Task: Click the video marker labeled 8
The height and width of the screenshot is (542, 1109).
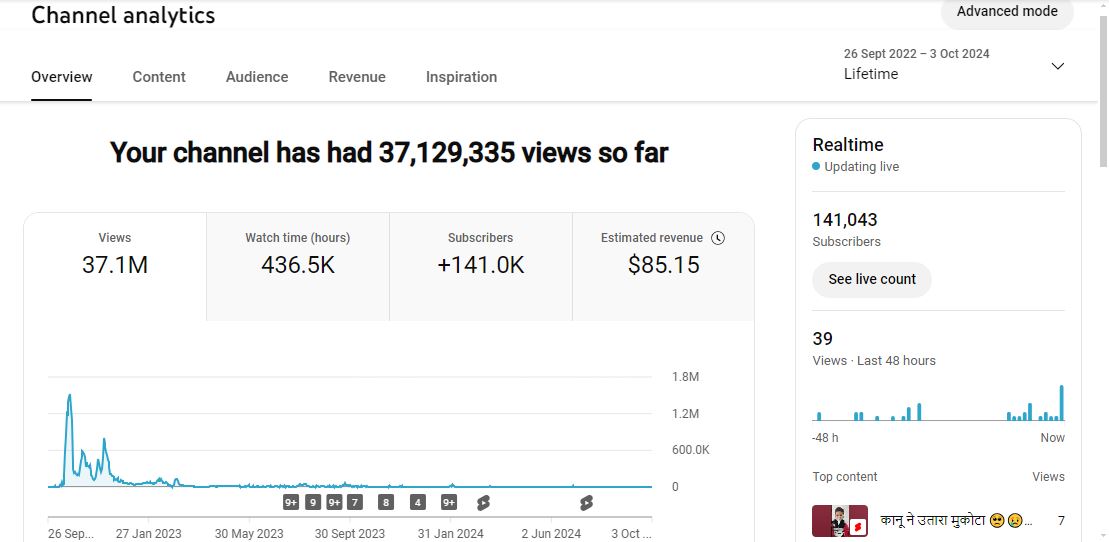Action: 386,502
